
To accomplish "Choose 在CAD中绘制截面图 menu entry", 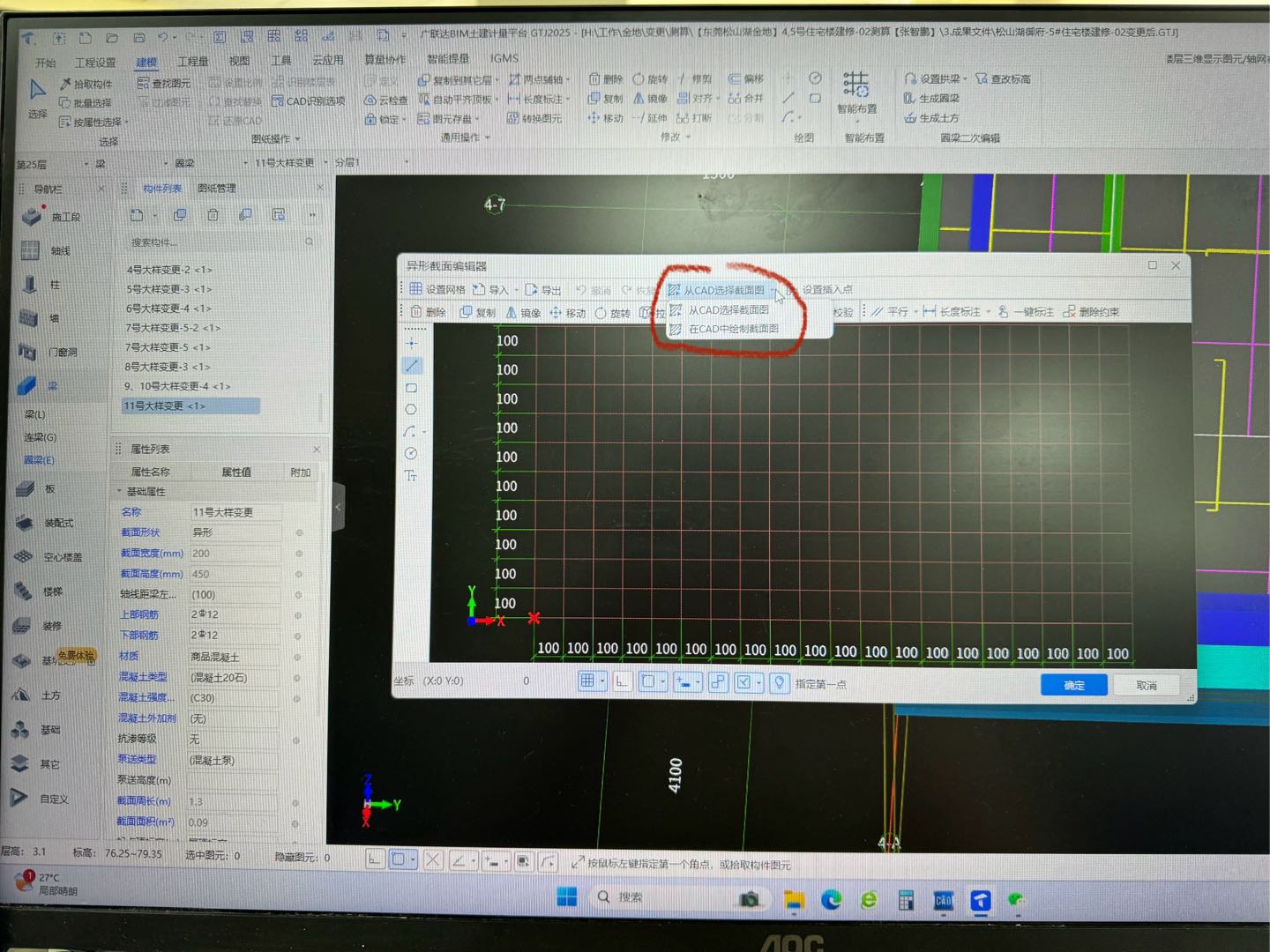I will 733,329.
